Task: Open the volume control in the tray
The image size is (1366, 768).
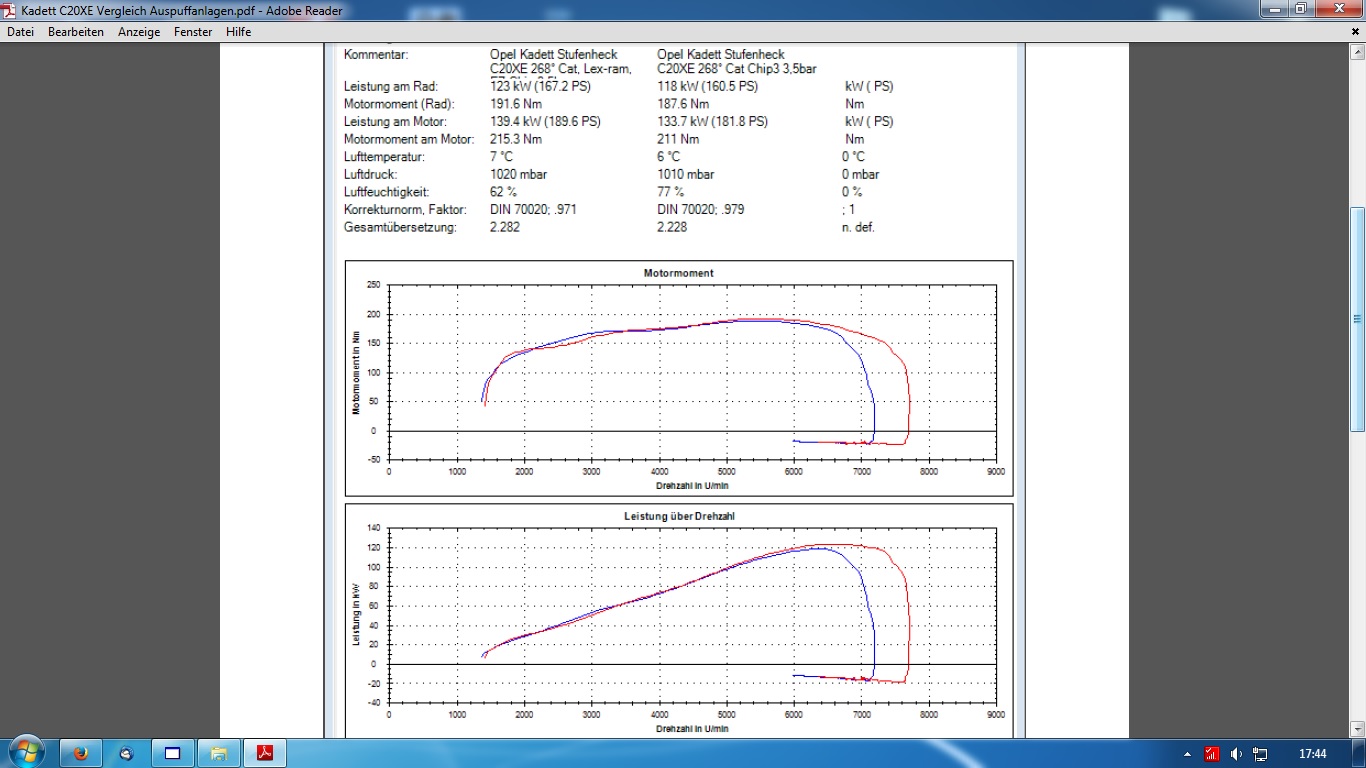Action: pos(1236,754)
